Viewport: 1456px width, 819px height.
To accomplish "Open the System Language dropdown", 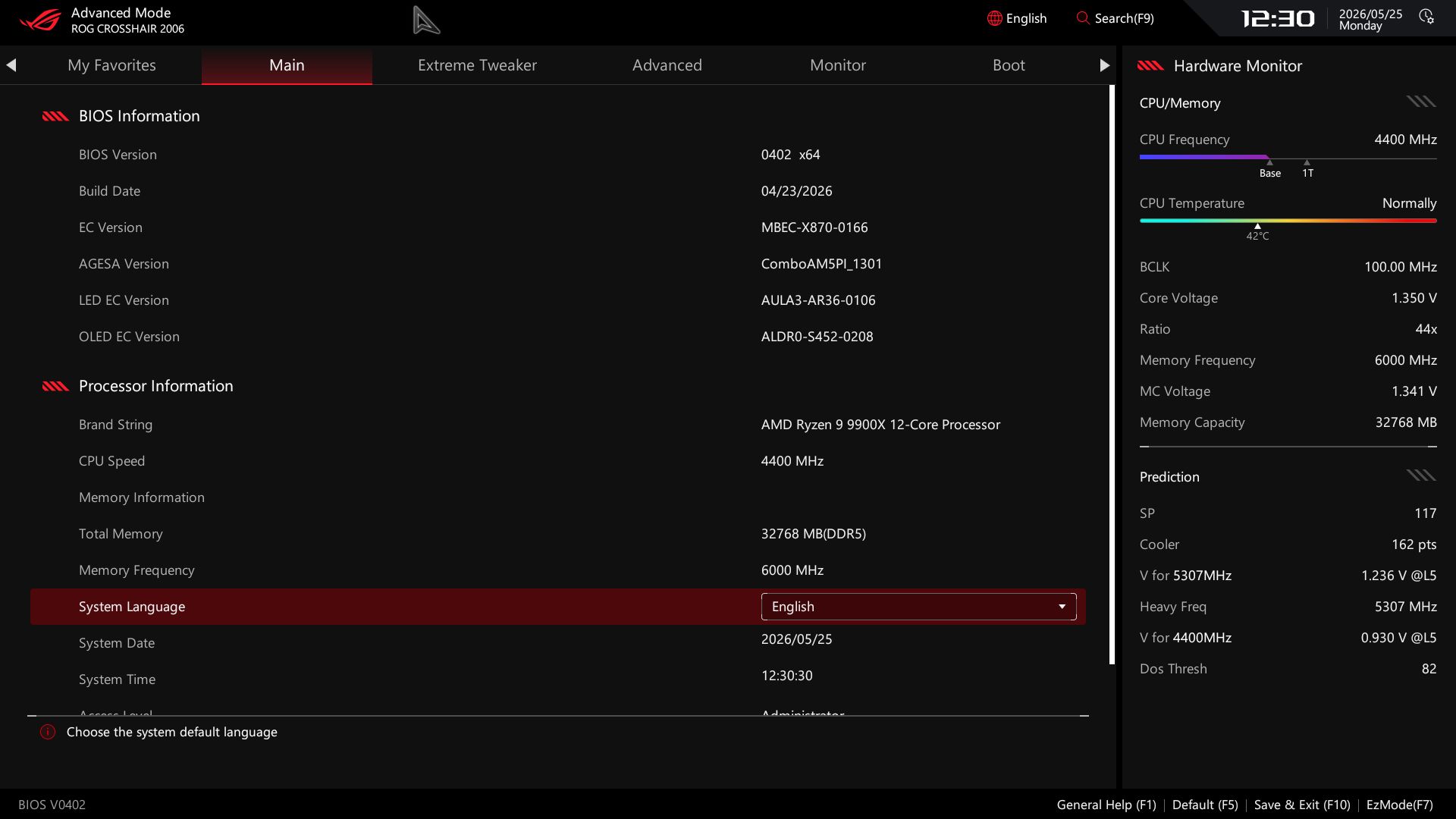I will [x=918, y=607].
